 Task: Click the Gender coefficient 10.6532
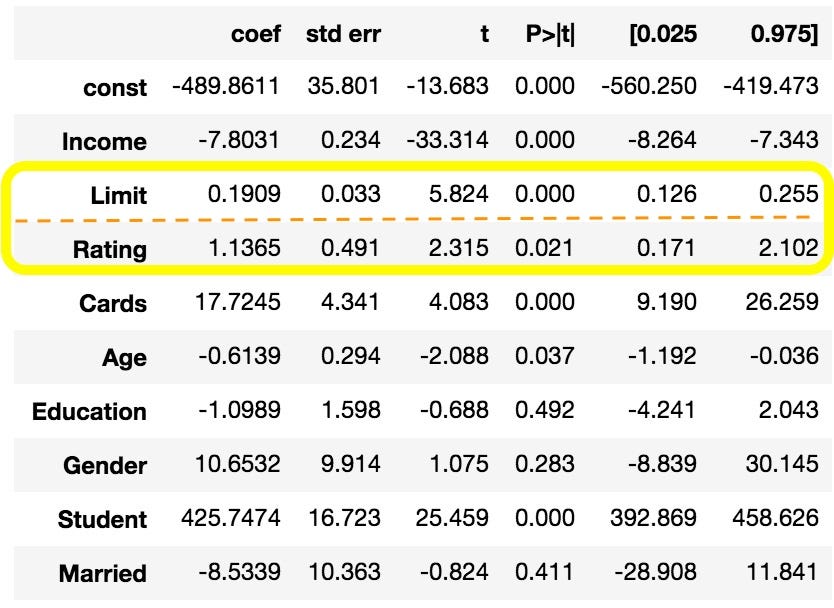[237, 463]
